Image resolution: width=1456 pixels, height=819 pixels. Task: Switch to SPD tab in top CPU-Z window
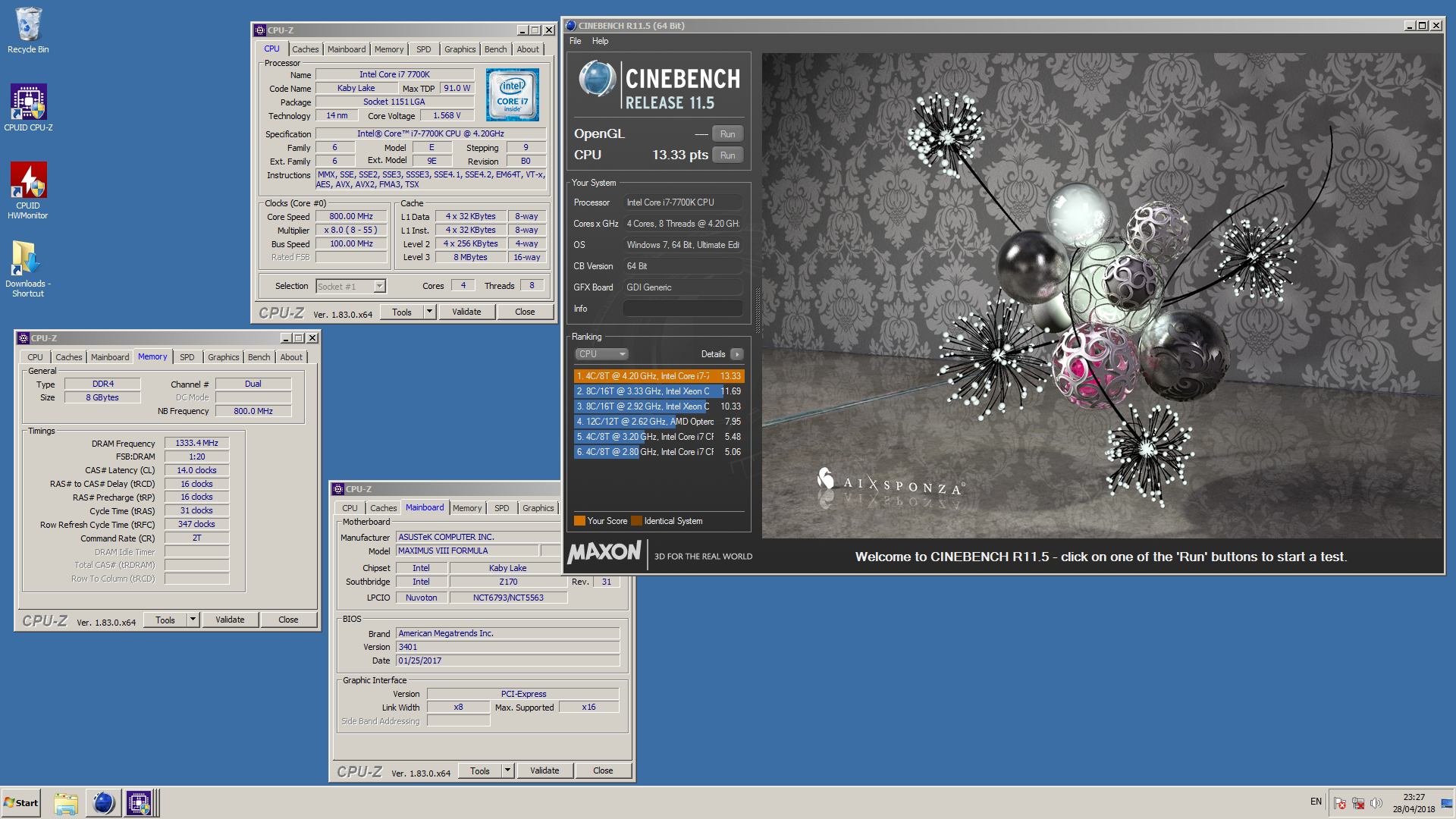point(424,49)
